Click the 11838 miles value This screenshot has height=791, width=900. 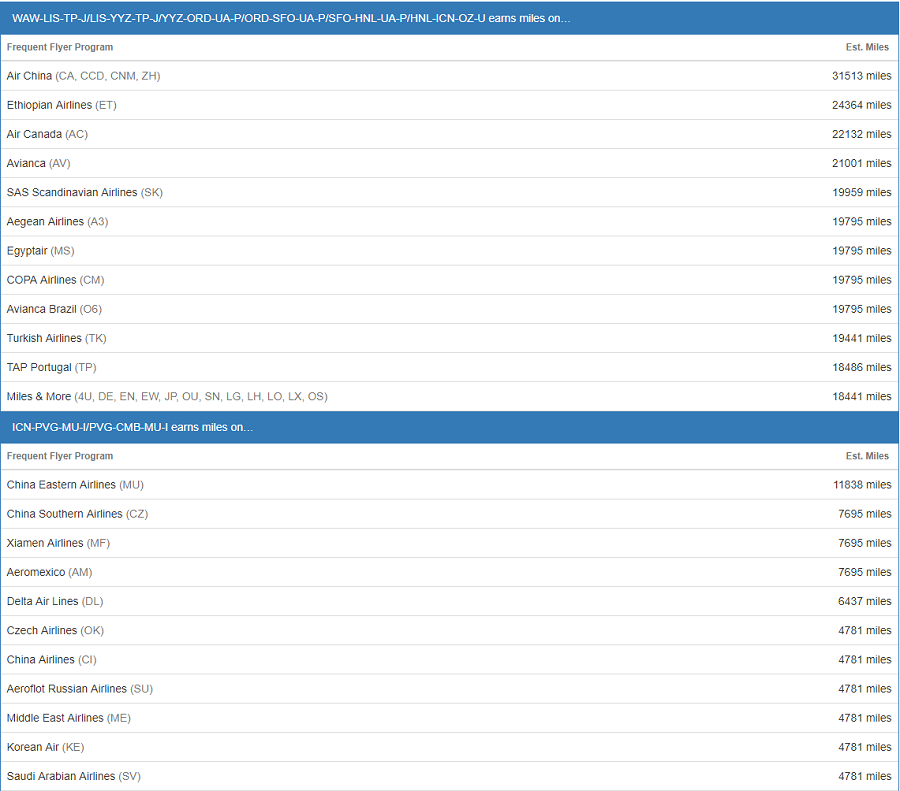tap(862, 485)
